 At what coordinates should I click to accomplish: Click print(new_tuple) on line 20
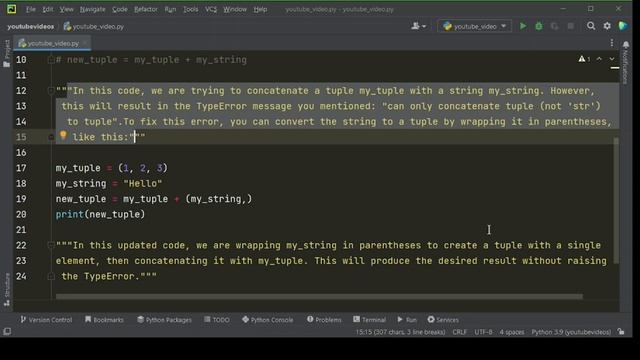100,214
